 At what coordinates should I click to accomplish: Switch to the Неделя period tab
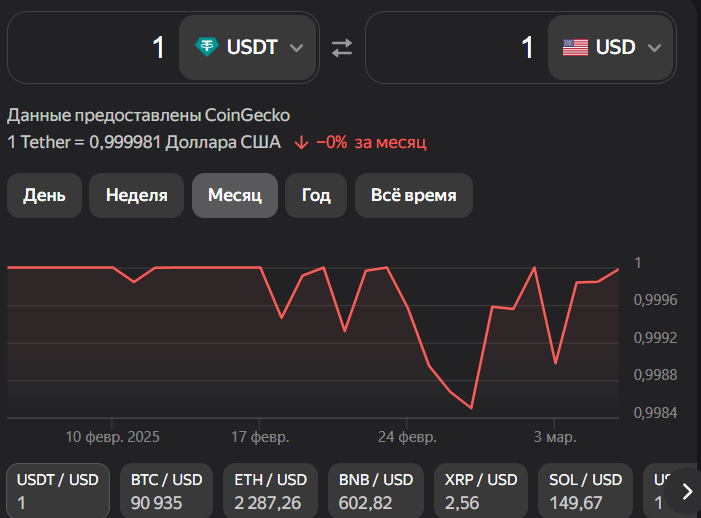[136, 195]
